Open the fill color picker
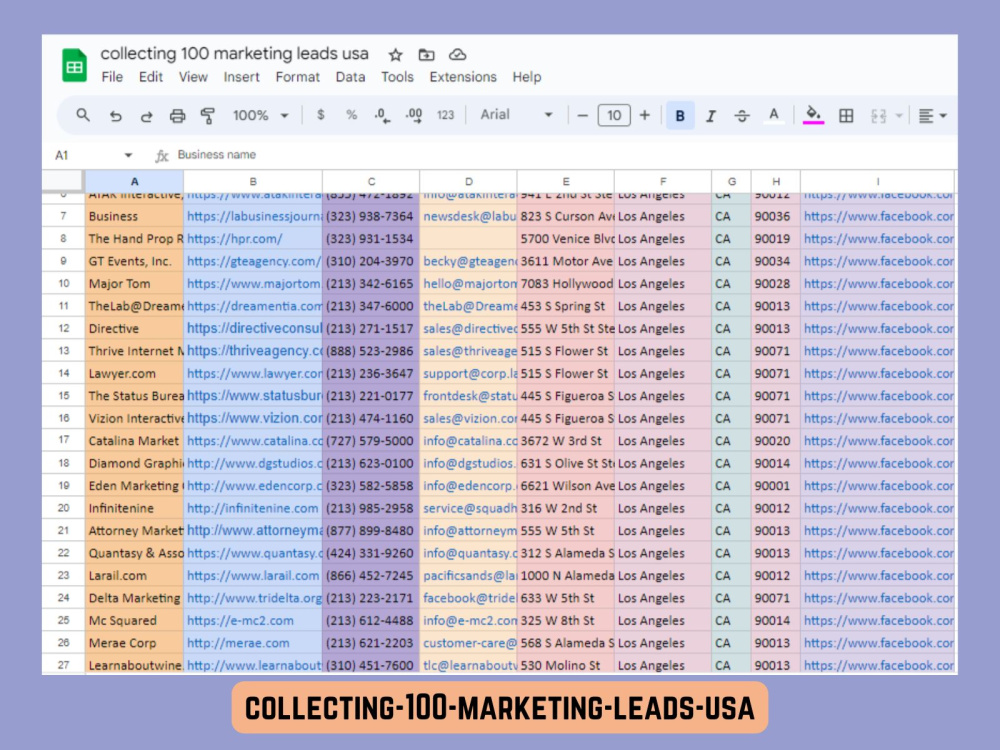This screenshot has height=750, width=1000. (x=813, y=115)
